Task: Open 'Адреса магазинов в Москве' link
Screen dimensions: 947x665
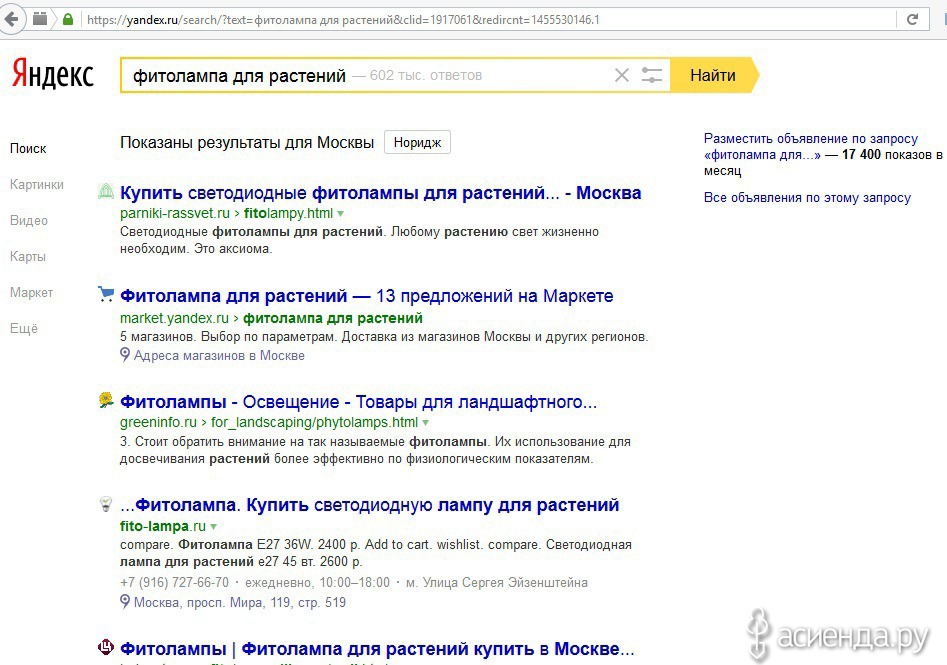Action: pos(219,355)
